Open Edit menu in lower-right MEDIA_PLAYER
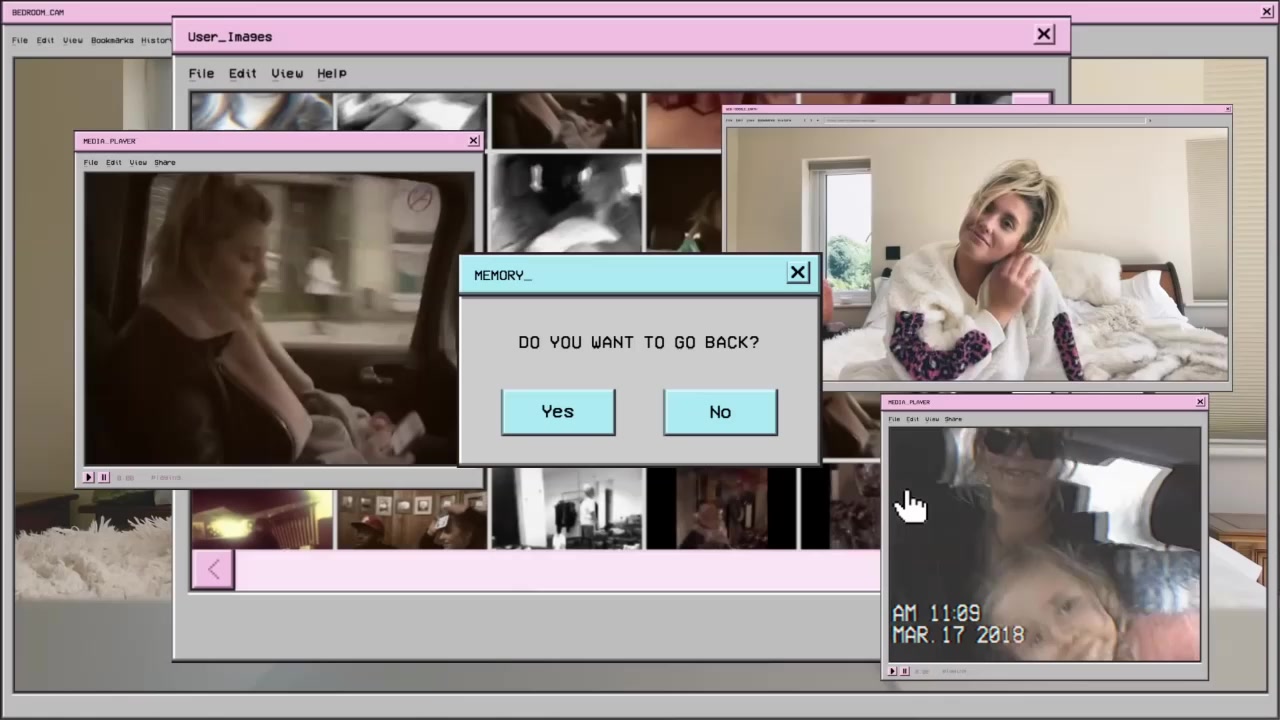This screenshot has width=1280, height=720. click(x=913, y=419)
